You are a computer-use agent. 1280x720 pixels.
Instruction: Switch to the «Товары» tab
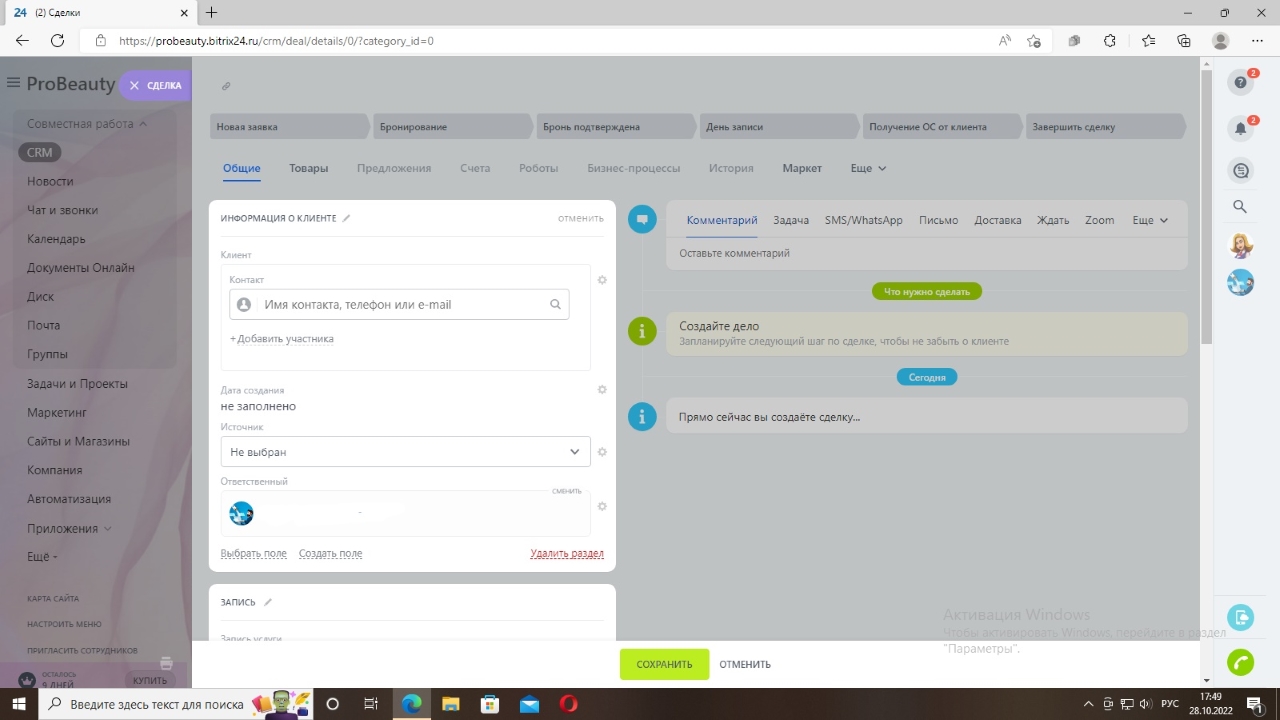[x=309, y=168]
